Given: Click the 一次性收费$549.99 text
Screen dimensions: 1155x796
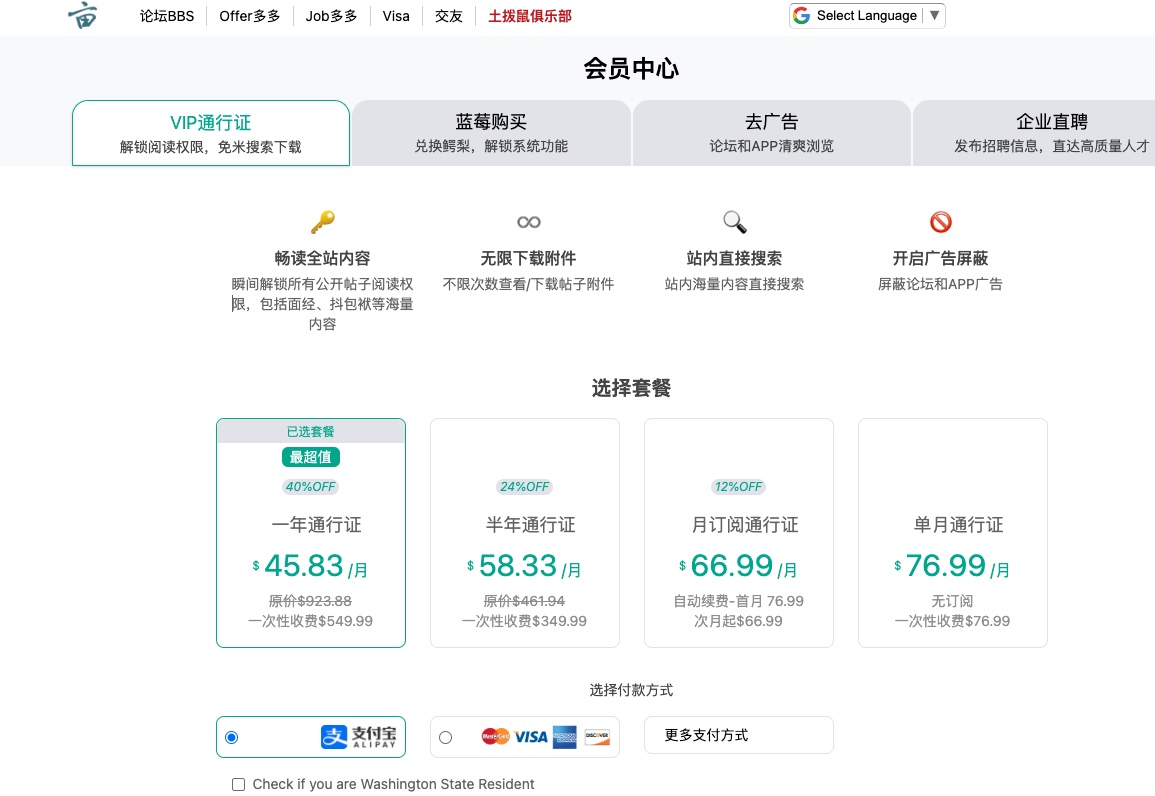Looking at the screenshot, I should pos(311,621).
